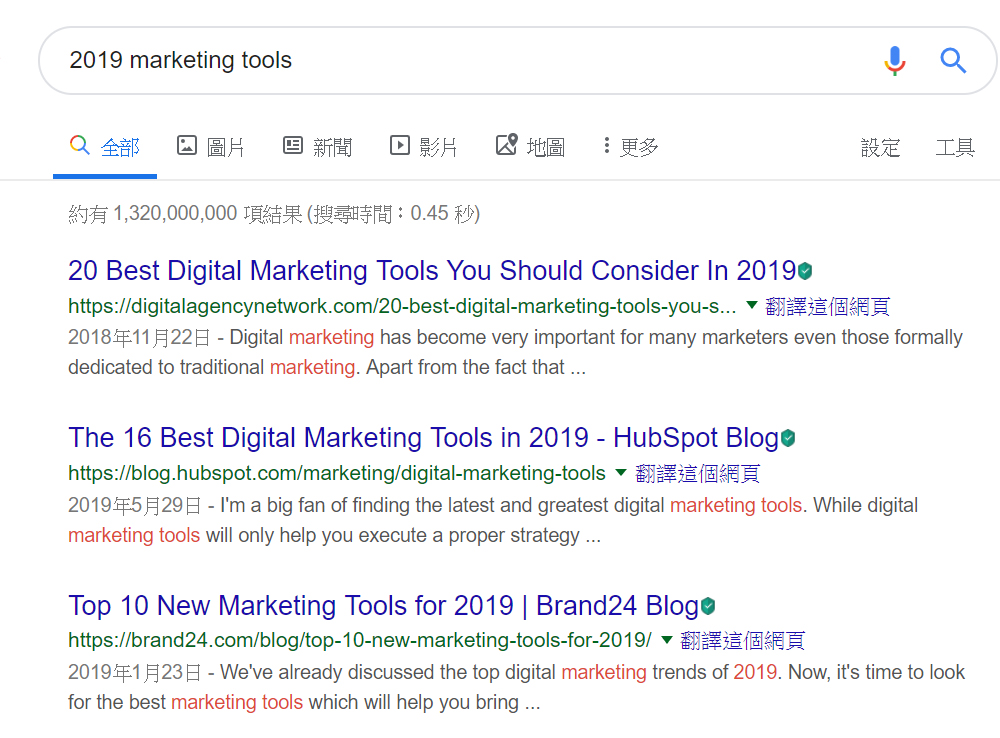This screenshot has width=1000, height=738.
Task: Open 'The 16 Best Digital Marketing Tools' result
Action: (x=423, y=438)
